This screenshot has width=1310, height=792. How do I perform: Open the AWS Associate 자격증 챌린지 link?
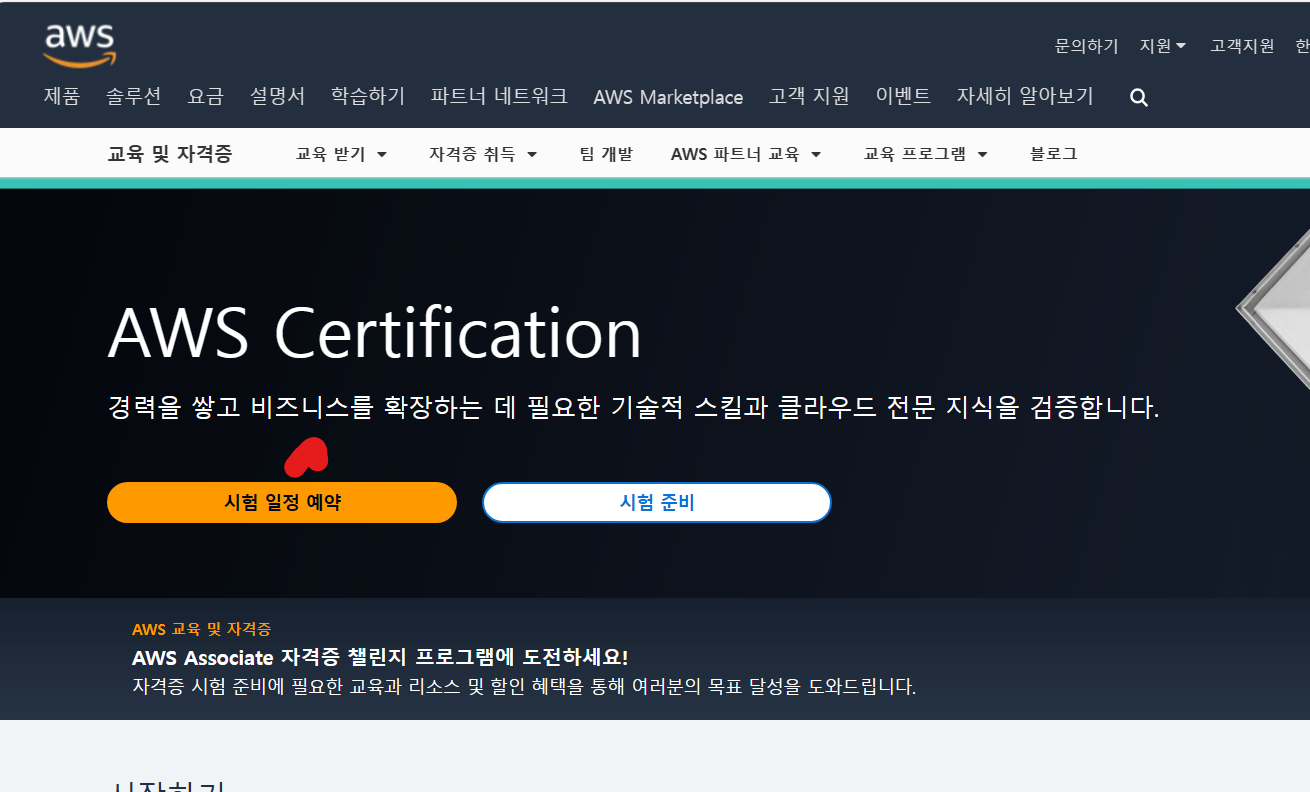coord(380,657)
